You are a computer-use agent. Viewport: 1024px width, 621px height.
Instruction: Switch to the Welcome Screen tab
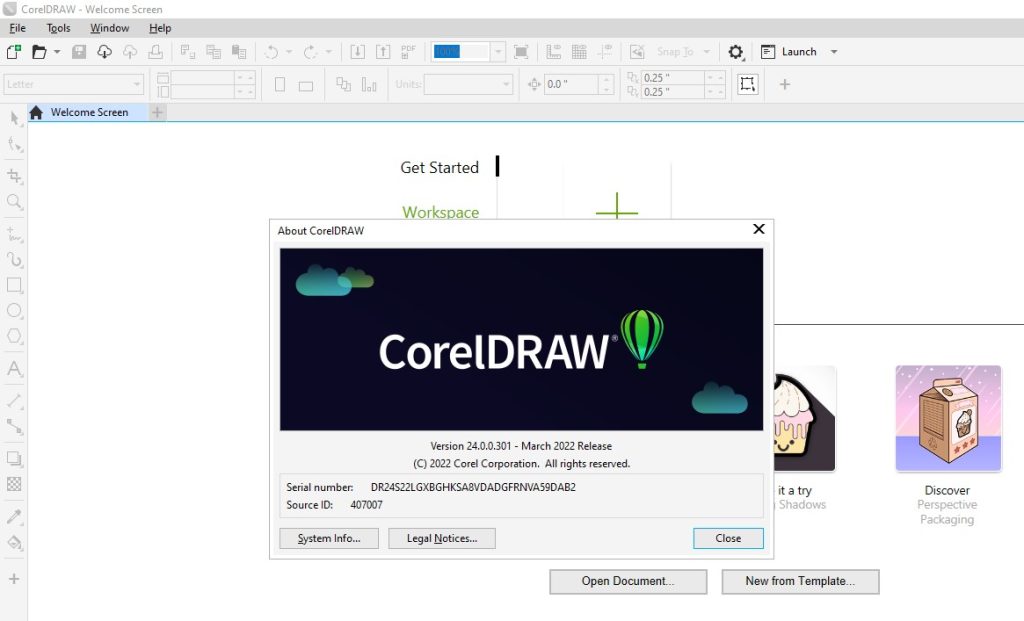tap(89, 112)
